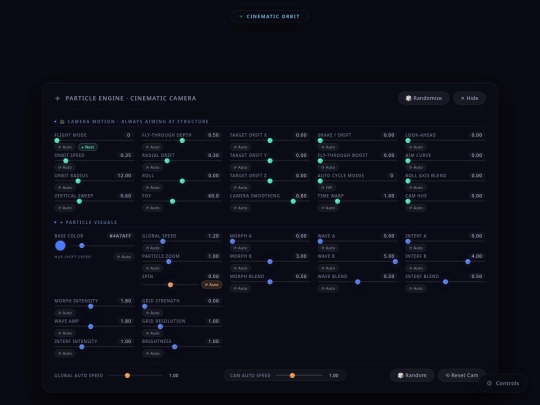Click the Wave B slider handle
This screenshot has height=405, width=540.
tap(395, 262)
